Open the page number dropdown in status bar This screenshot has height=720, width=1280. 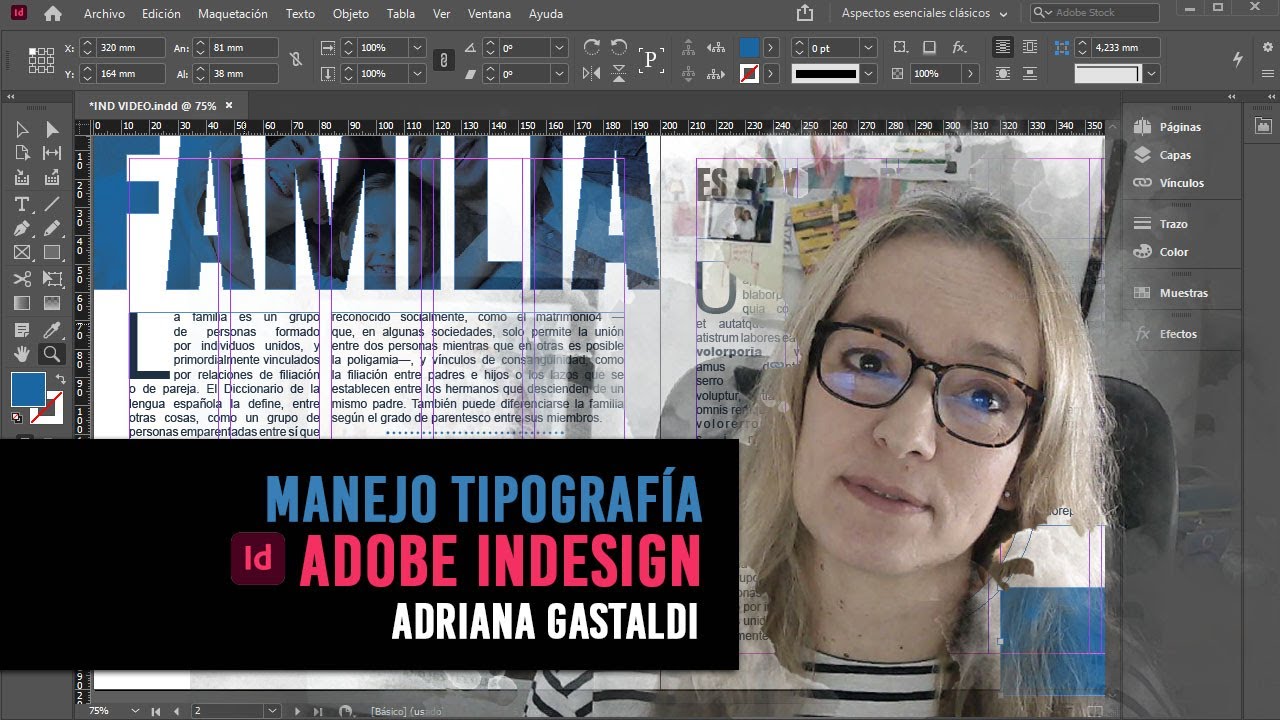click(x=272, y=711)
